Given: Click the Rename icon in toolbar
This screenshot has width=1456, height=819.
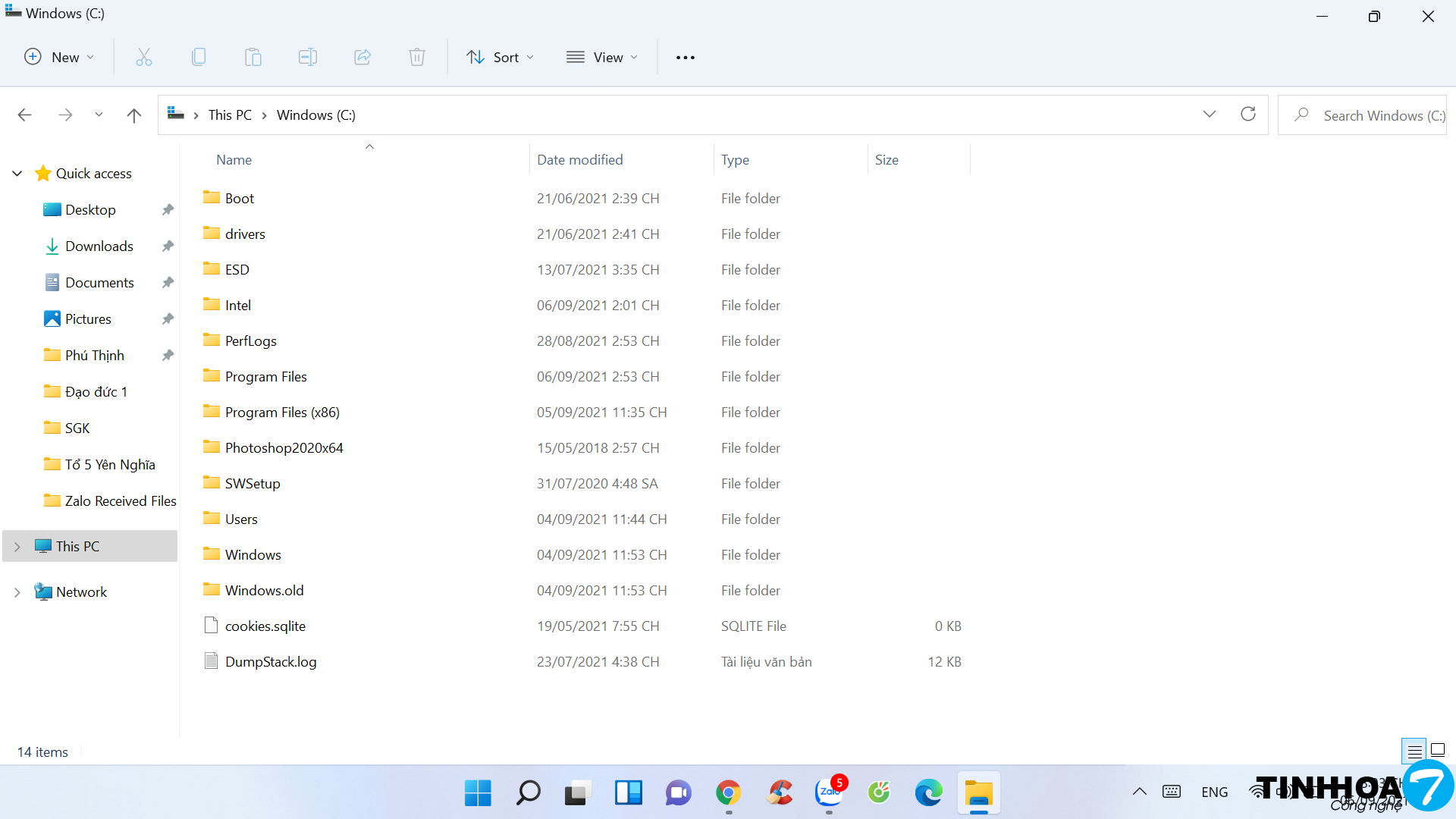Looking at the screenshot, I should point(308,57).
